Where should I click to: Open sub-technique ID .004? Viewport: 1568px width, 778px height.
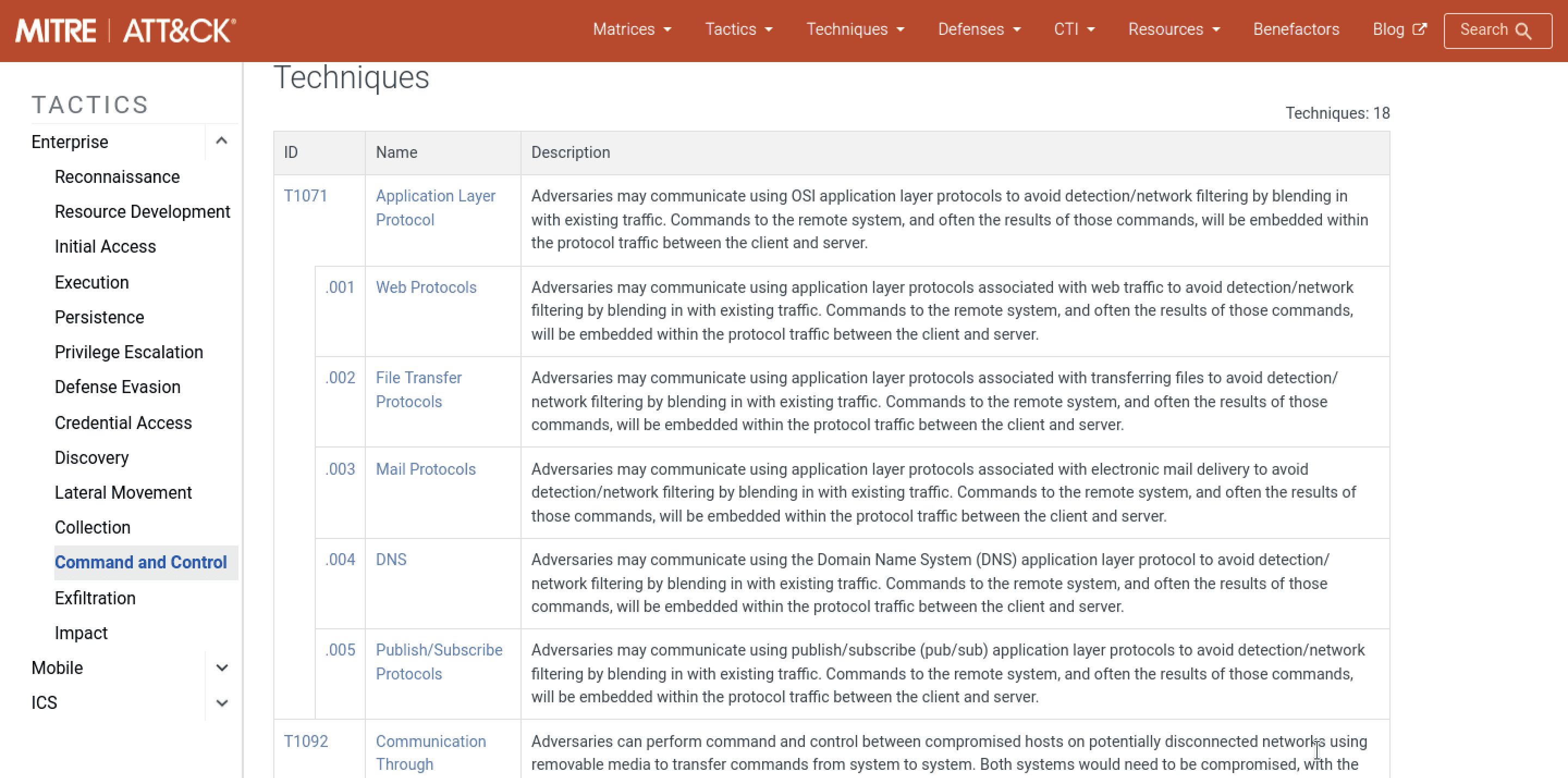[x=340, y=559]
